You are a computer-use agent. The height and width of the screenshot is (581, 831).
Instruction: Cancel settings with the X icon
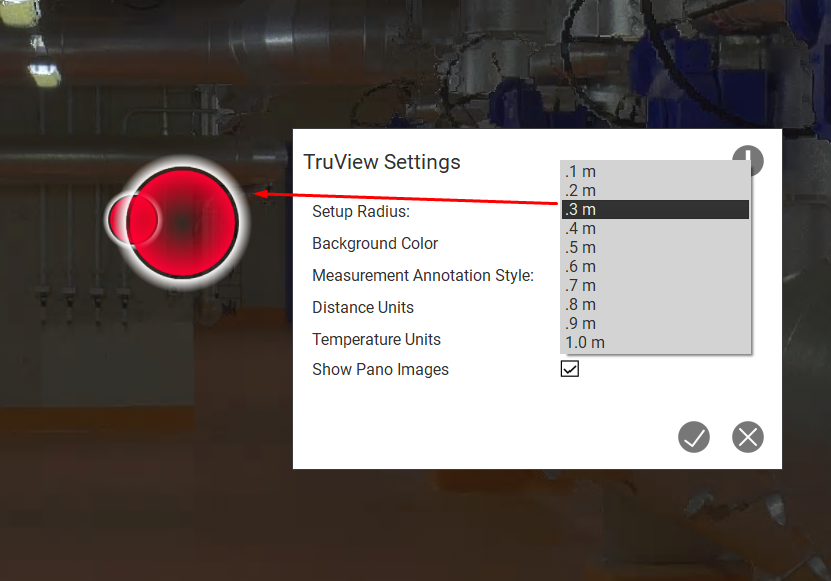[748, 437]
